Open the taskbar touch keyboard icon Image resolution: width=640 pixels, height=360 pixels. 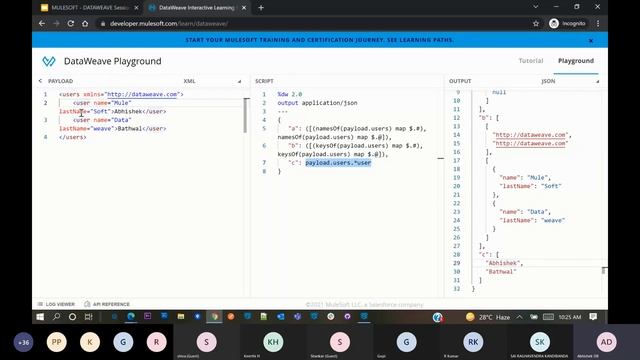pyautogui.click(x=549, y=317)
